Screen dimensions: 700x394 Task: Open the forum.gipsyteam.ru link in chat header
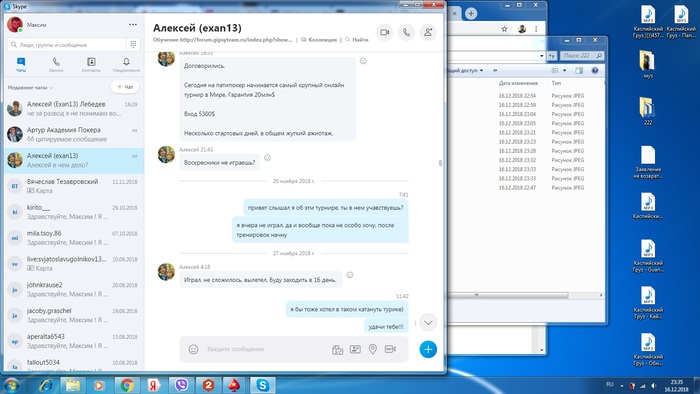coord(236,40)
